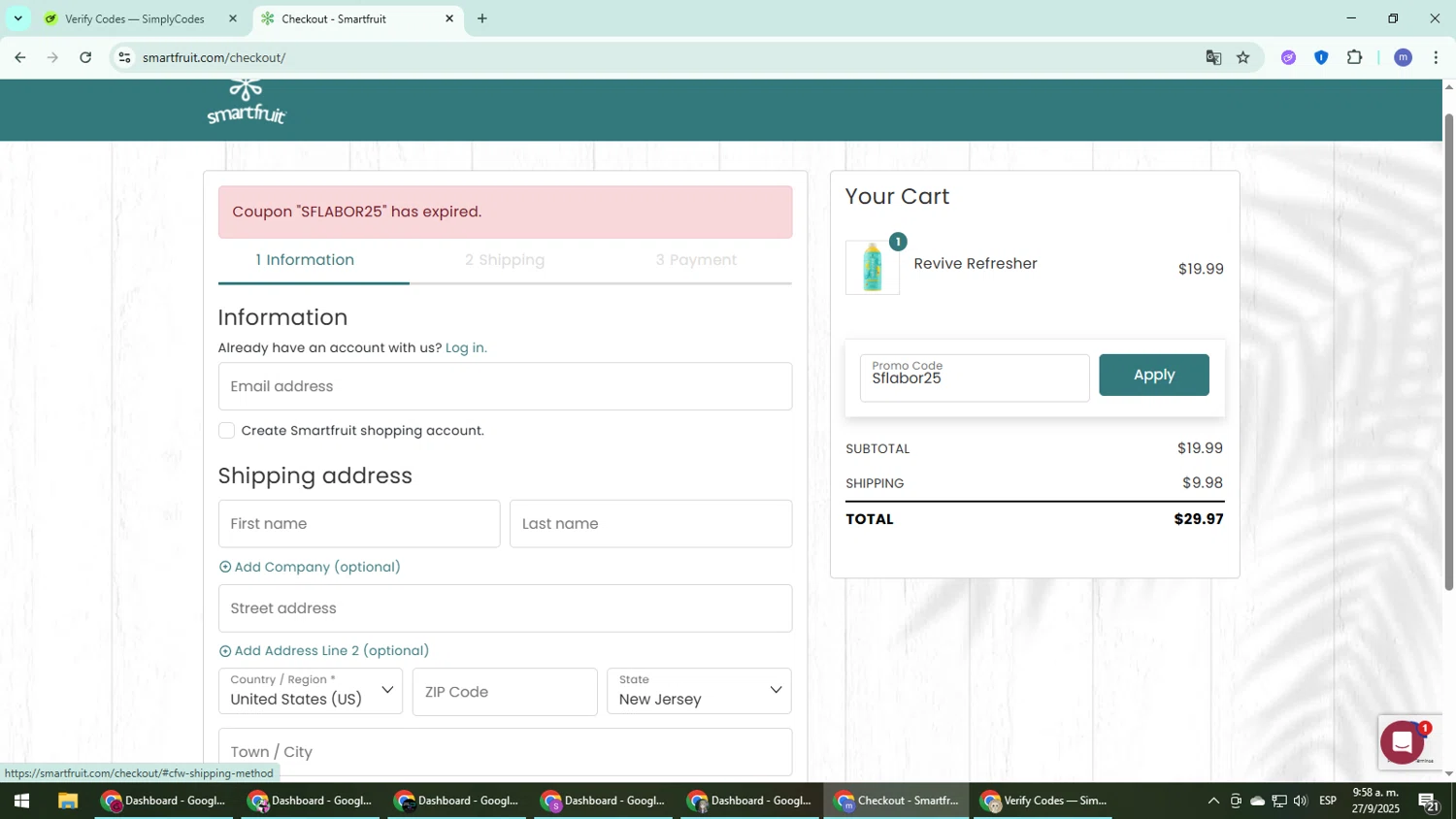The image size is (1456, 819).
Task: Show hidden system tray icons
Action: pos(1213,802)
